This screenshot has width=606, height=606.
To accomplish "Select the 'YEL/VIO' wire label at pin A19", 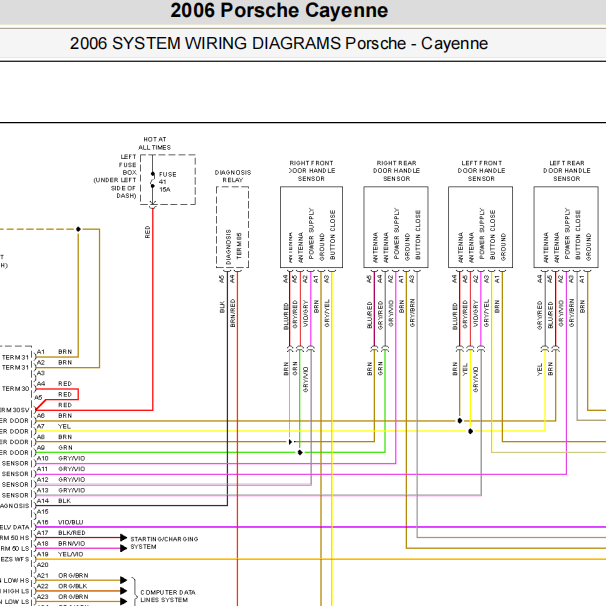I will click(70, 554).
